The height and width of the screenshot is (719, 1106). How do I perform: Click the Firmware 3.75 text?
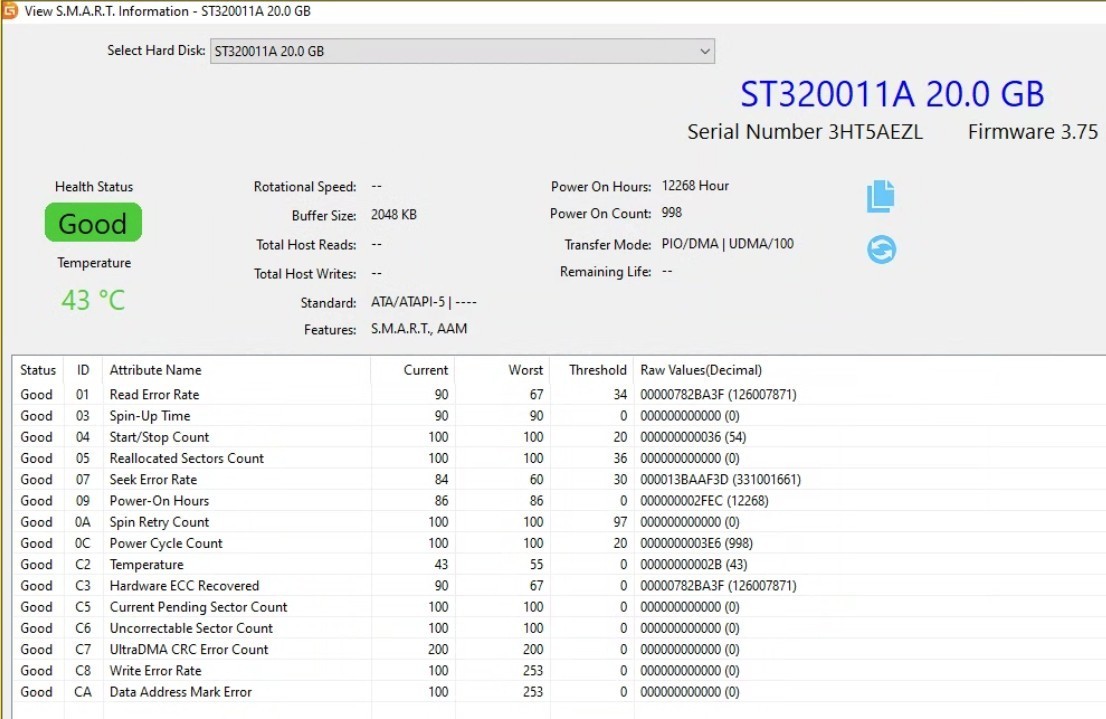tap(1033, 132)
